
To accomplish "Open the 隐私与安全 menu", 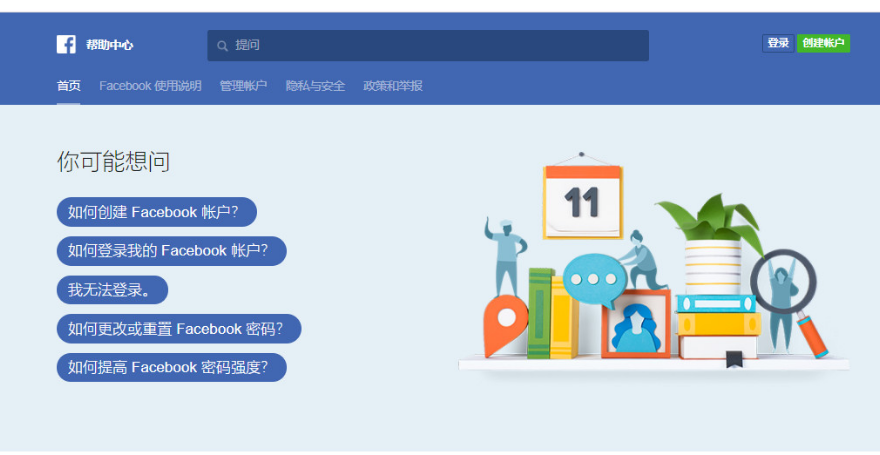I will tap(315, 86).
